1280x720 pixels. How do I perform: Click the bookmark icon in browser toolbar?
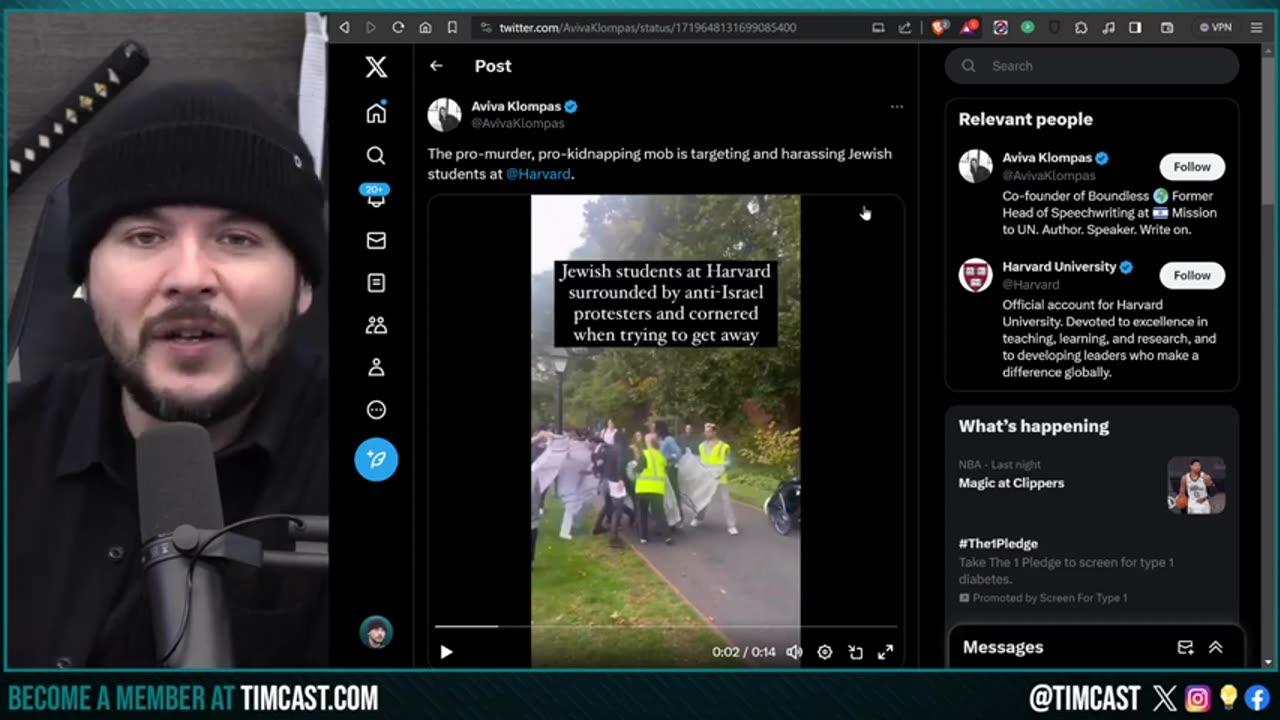(452, 28)
